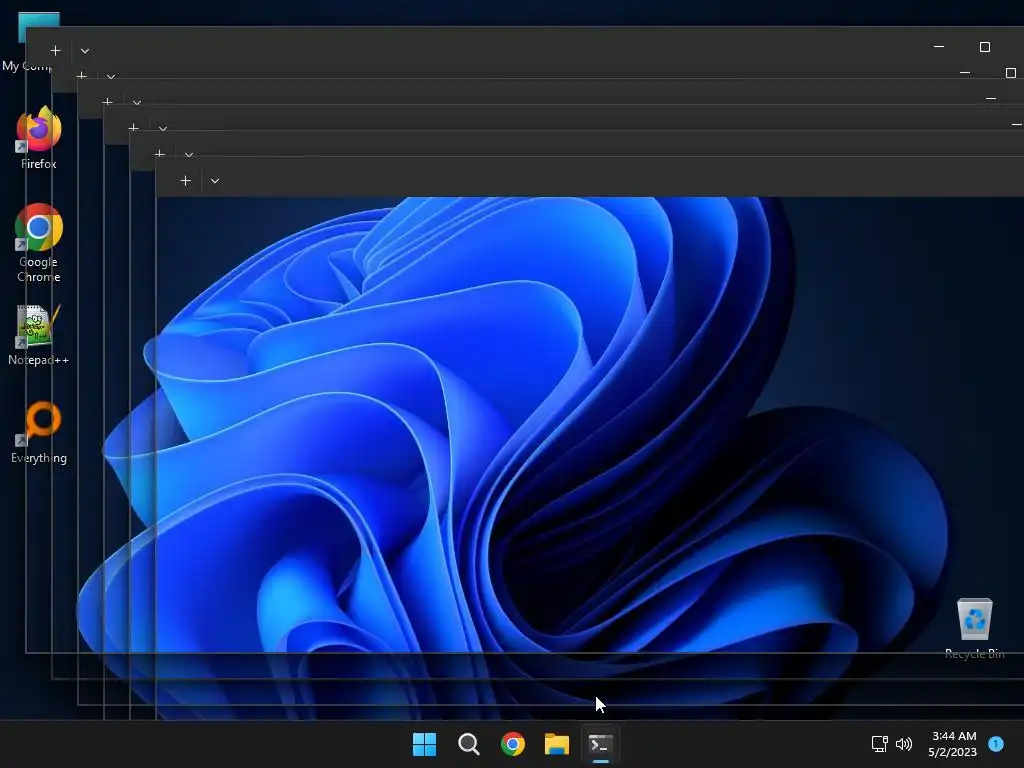1024x768 pixels.
Task: Expand the profile dropdown of the frontmost terminal window
Action: pos(215,181)
